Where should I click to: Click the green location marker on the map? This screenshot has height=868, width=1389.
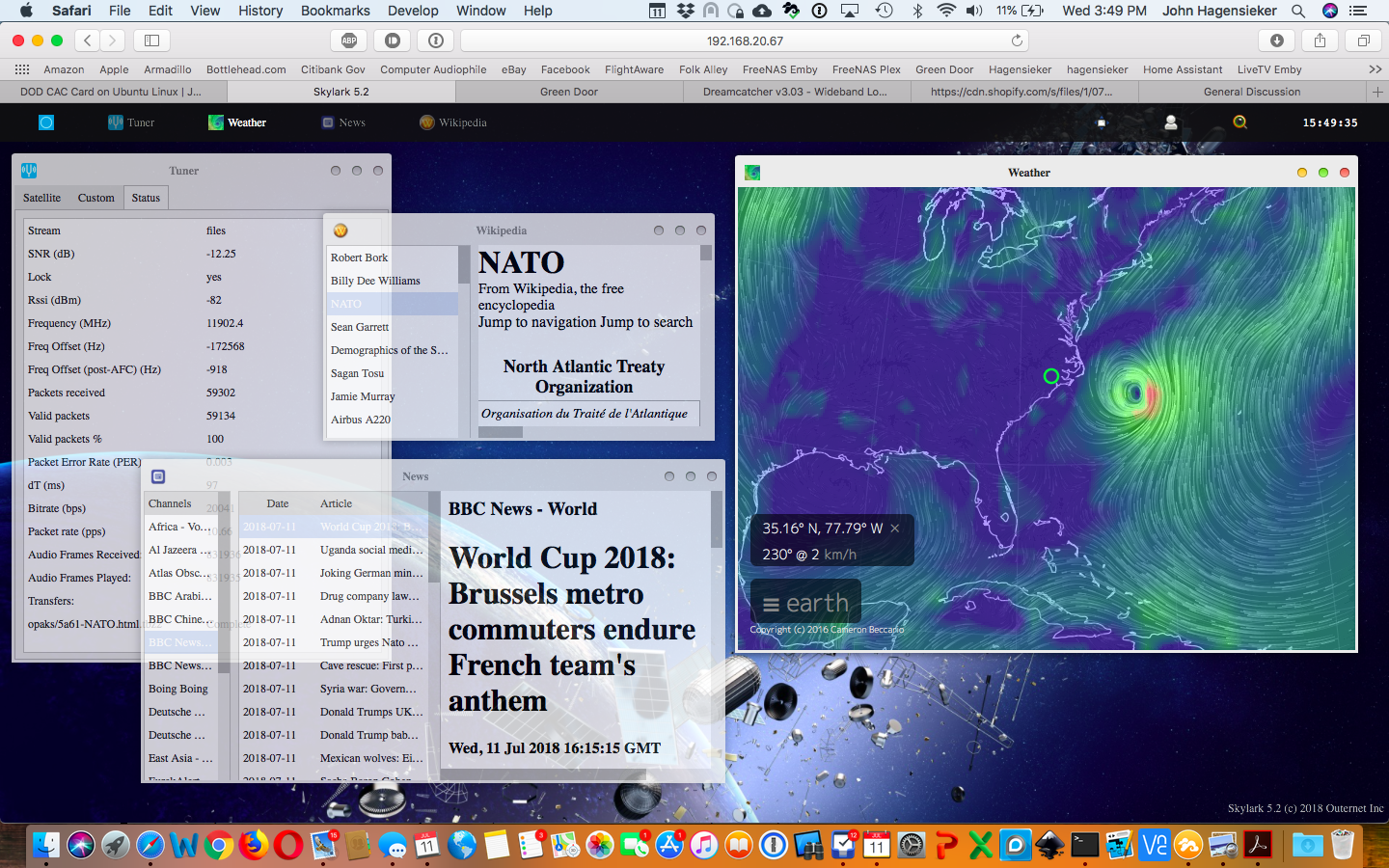point(1051,376)
